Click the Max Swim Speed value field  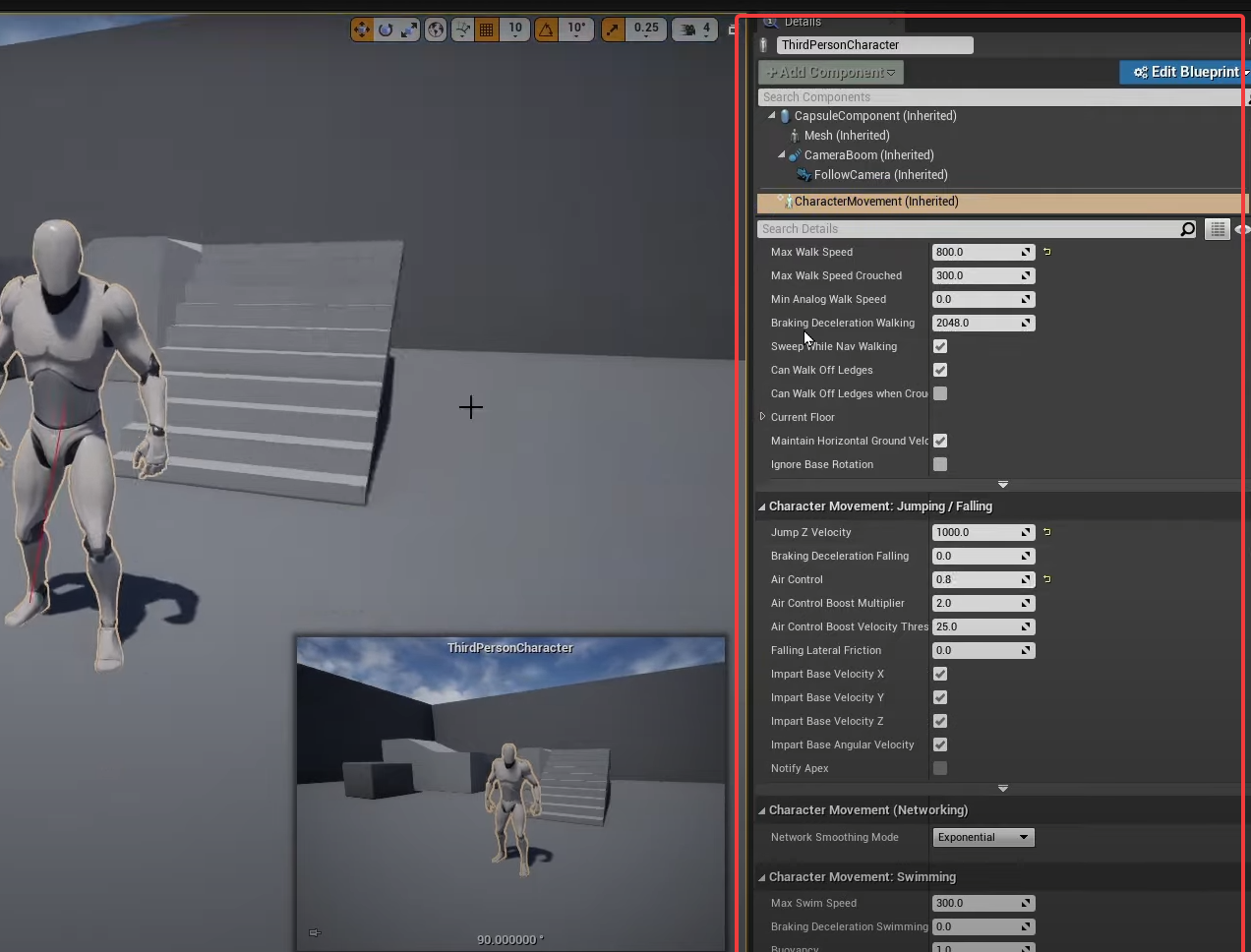(983, 903)
